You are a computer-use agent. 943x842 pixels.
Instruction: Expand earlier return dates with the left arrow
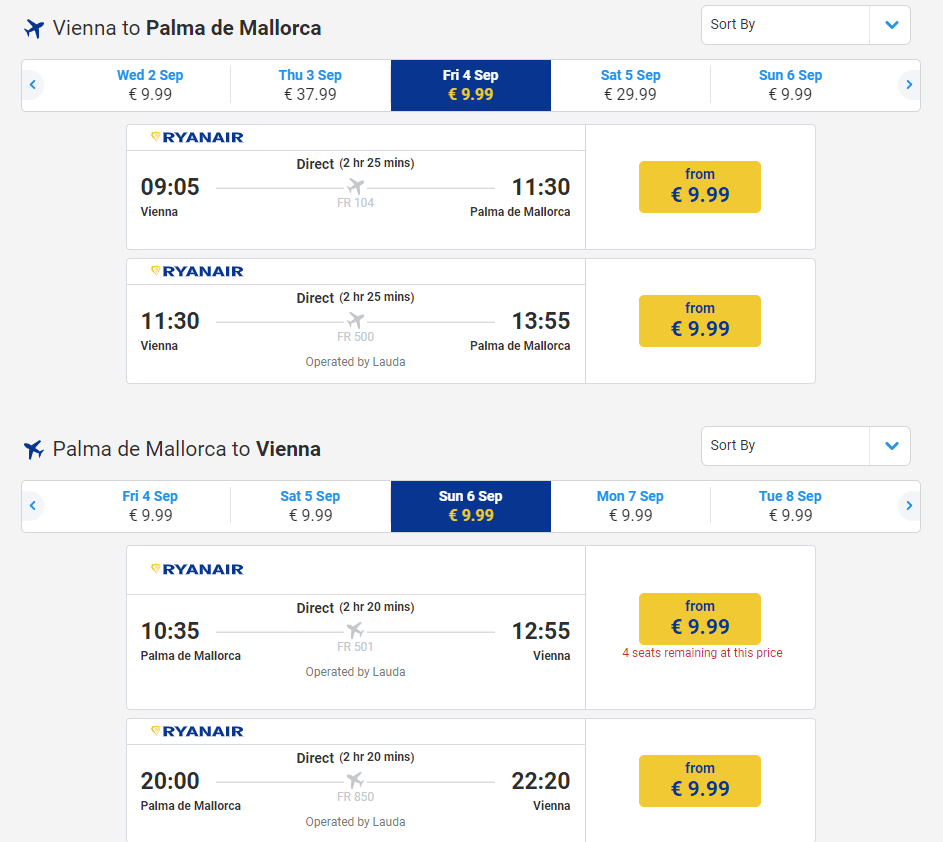33,506
